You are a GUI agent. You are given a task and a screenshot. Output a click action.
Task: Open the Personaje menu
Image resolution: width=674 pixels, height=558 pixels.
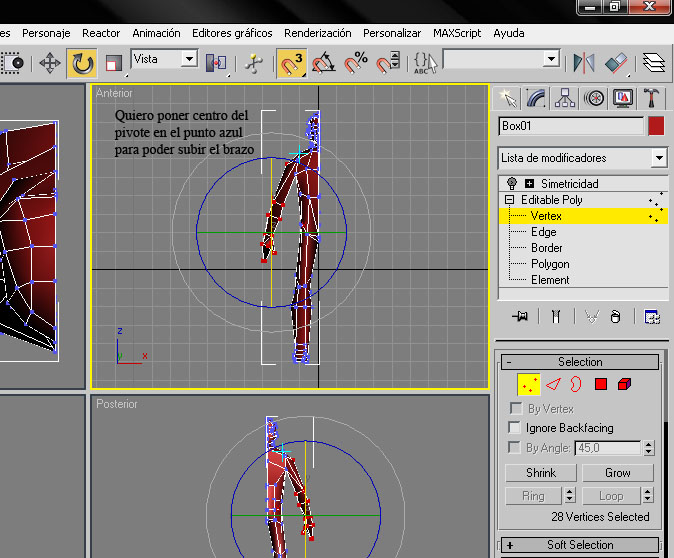click(x=46, y=33)
